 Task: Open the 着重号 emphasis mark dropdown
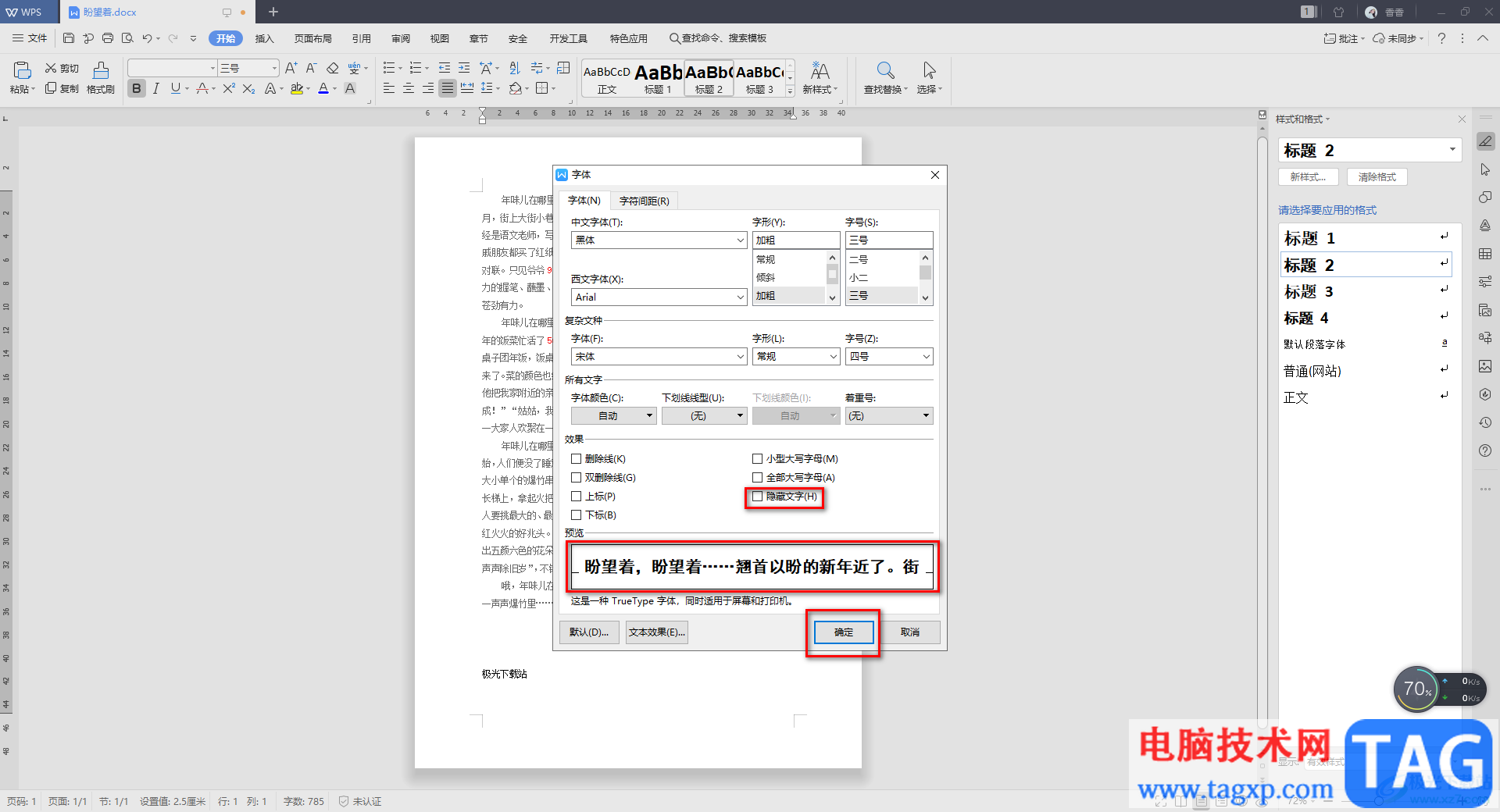889,416
